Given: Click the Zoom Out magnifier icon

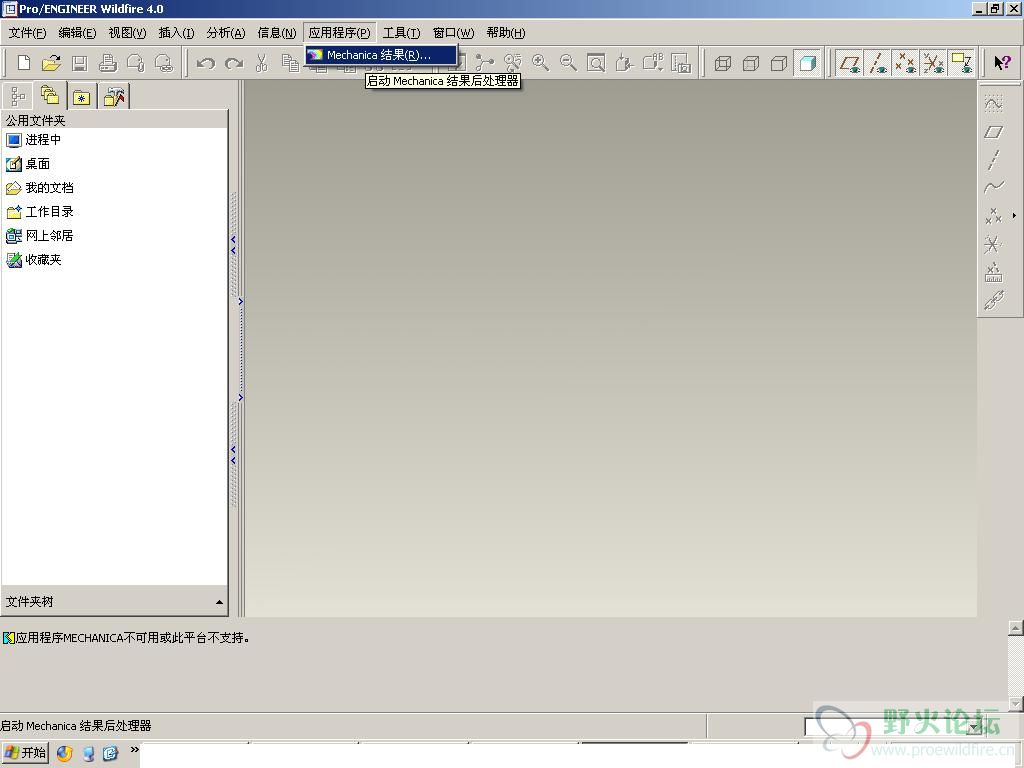Looking at the screenshot, I should click(568, 63).
